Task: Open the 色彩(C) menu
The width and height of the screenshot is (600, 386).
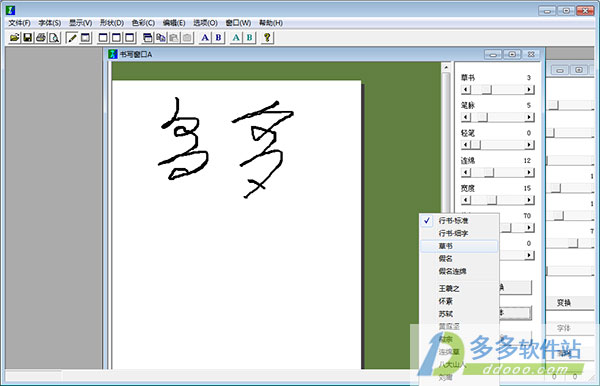Action: tap(143, 23)
